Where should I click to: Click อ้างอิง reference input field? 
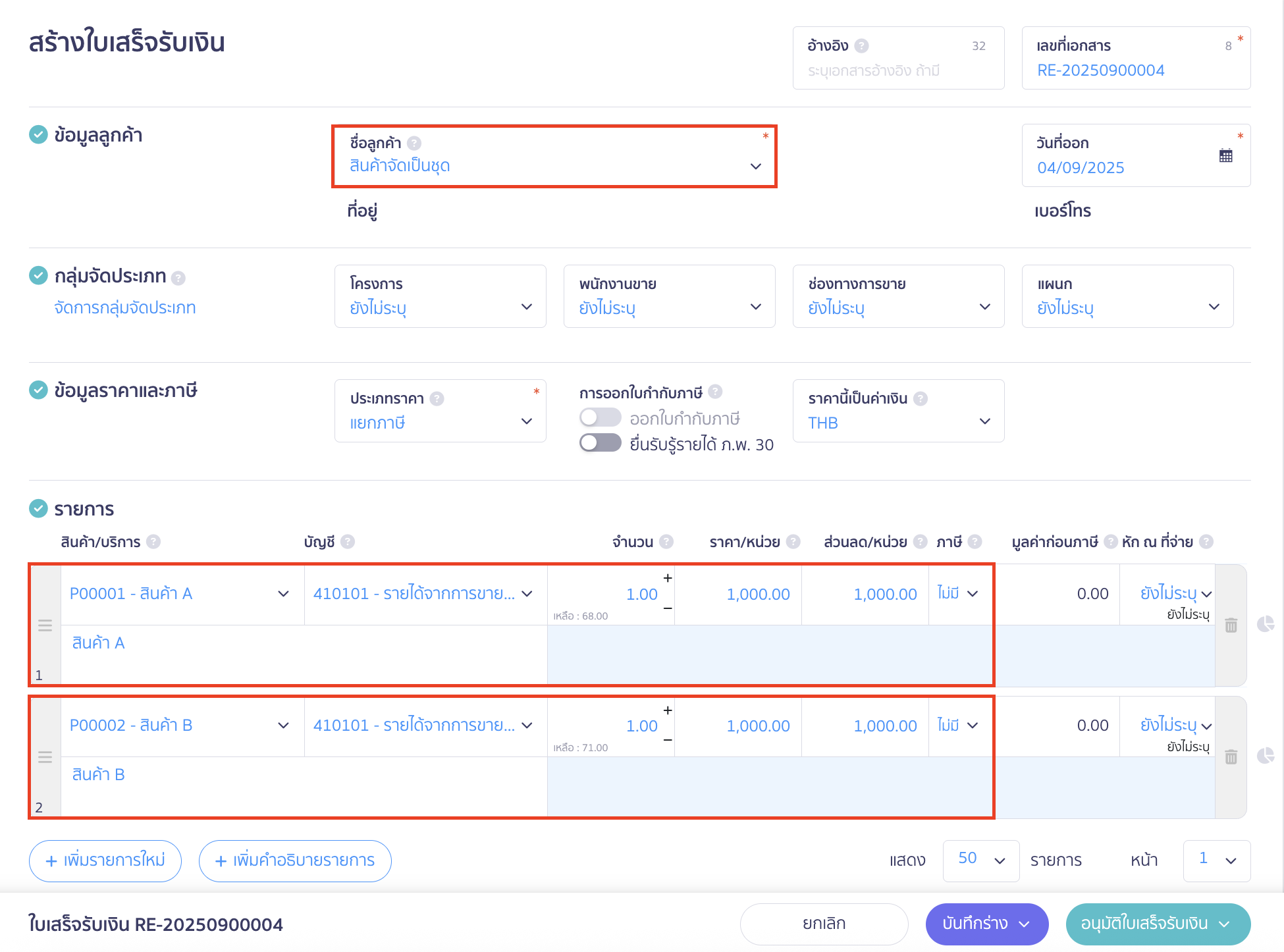coord(898,58)
